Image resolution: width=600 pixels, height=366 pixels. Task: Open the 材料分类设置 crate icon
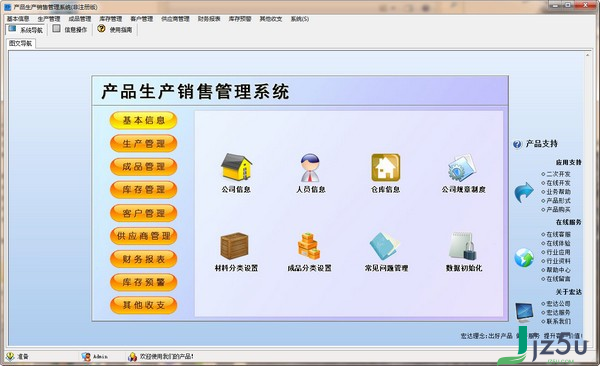click(x=235, y=246)
